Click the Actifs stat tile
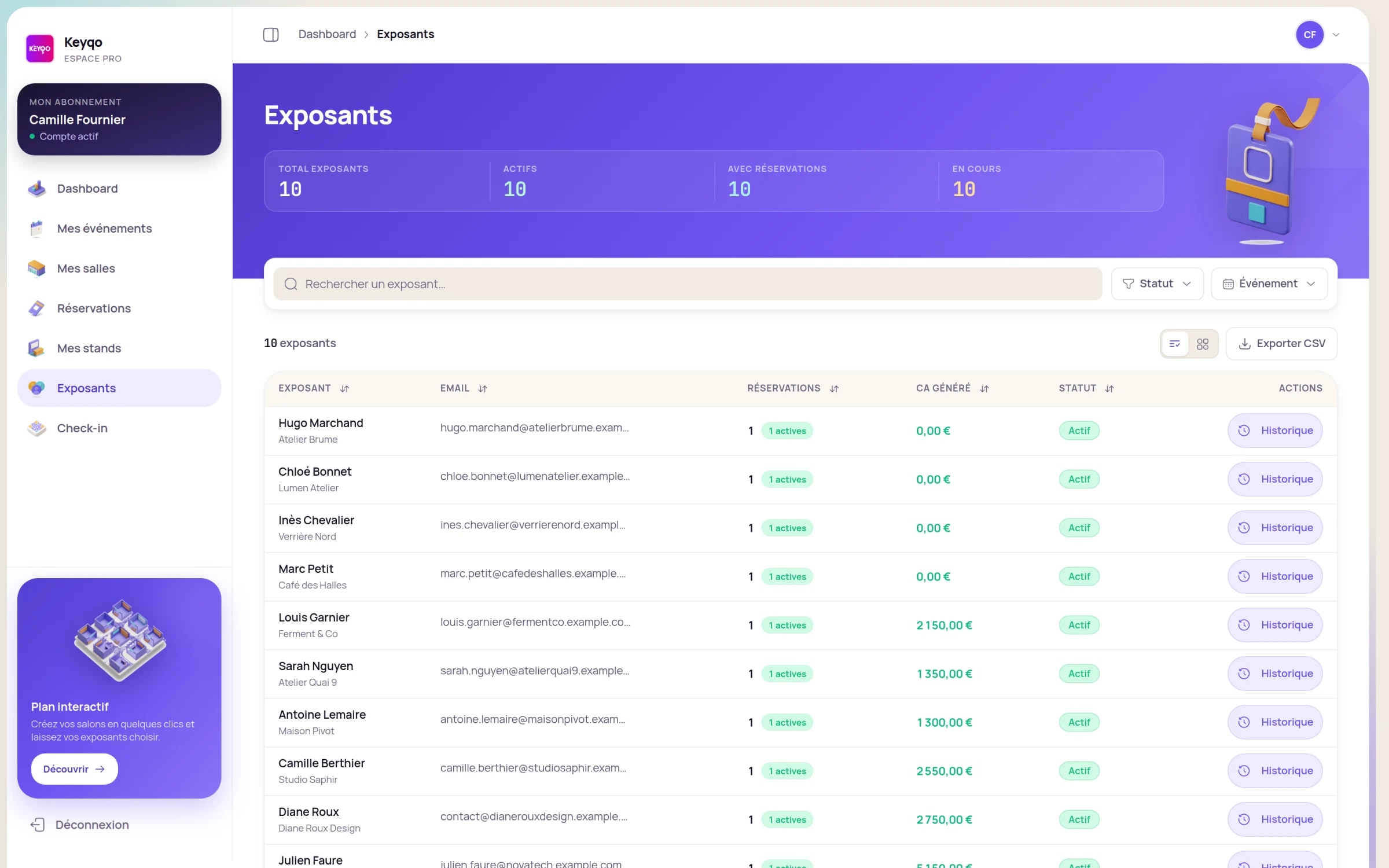 click(602, 181)
